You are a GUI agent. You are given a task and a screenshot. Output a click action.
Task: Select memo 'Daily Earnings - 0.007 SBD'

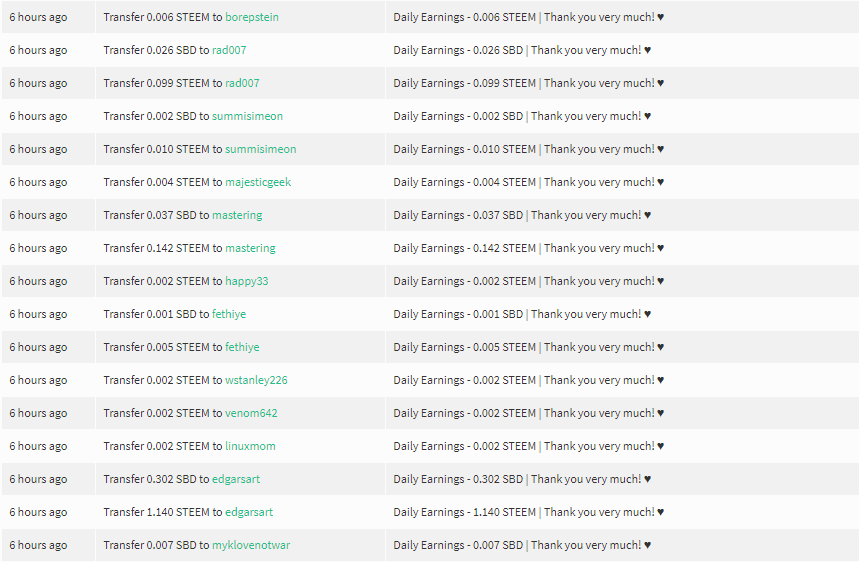458,545
